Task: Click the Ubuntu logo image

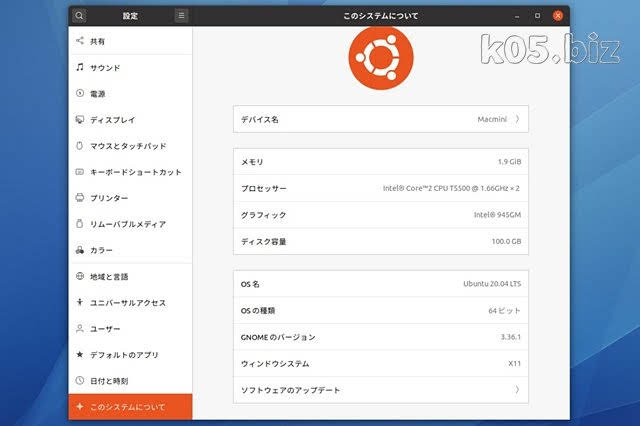Action: point(381,58)
